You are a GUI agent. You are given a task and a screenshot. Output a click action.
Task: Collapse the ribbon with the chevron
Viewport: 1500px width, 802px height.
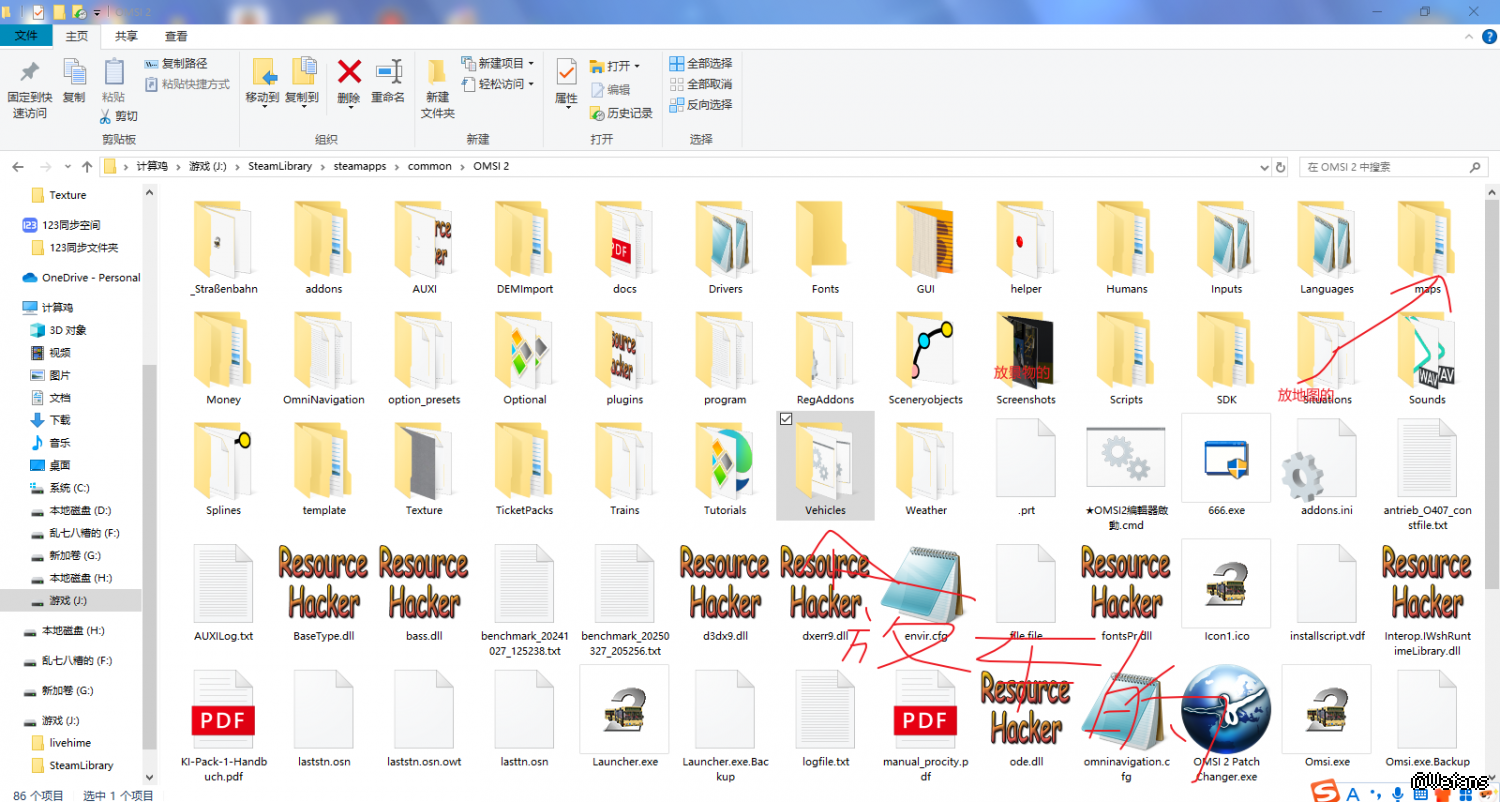coord(1467,36)
